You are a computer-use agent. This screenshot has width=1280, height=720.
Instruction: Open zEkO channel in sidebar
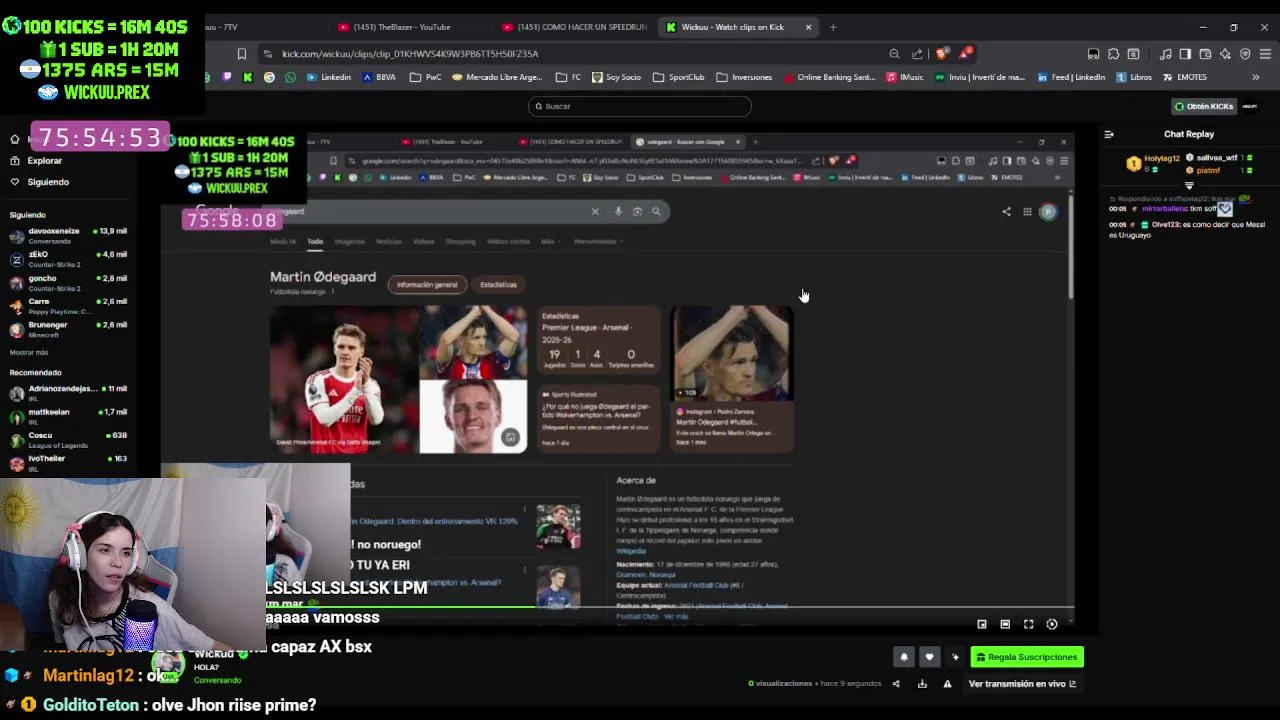point(68,259)
